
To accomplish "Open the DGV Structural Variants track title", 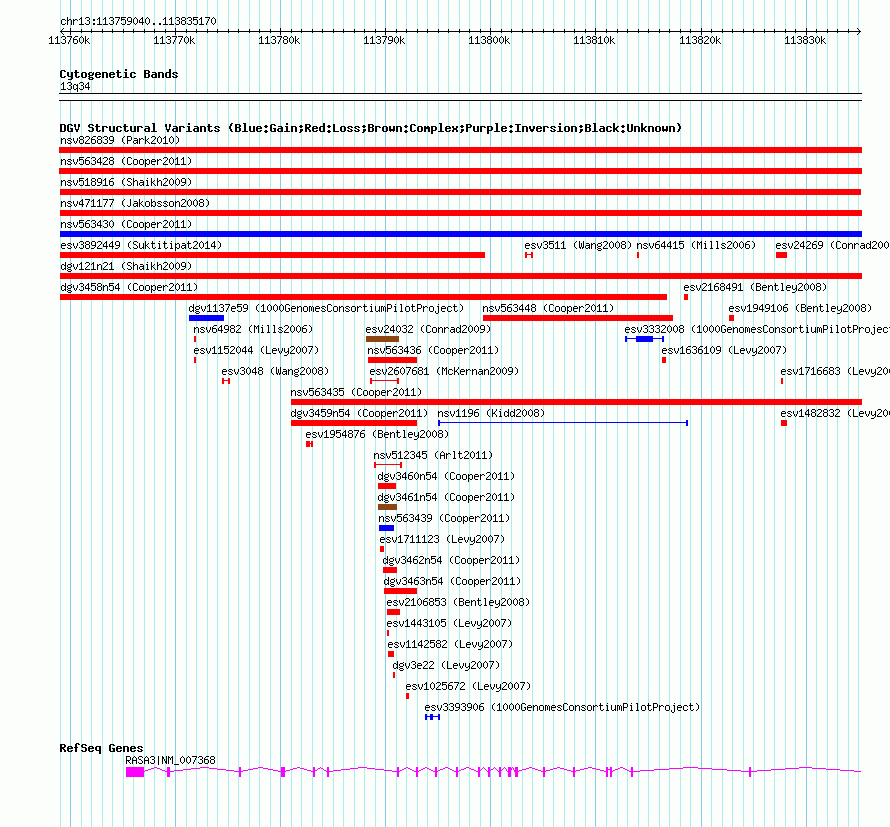I will click(371, 128).
